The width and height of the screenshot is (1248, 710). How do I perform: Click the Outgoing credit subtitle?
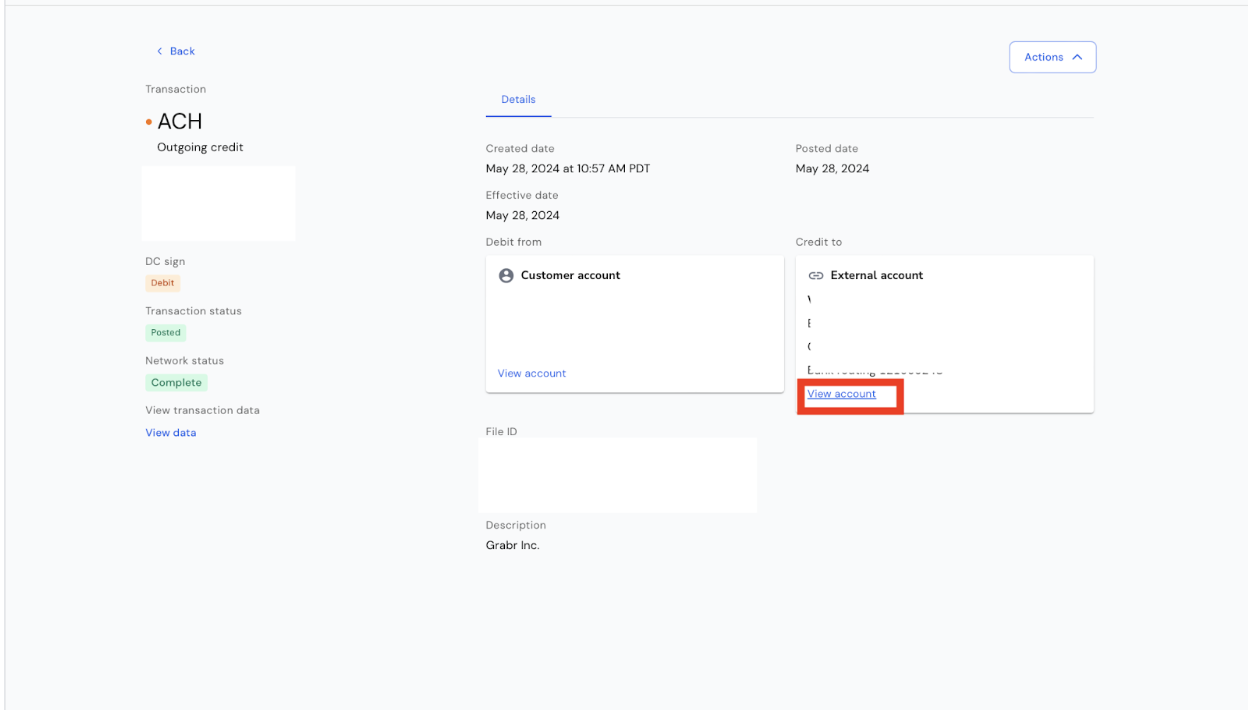(200, 147)
